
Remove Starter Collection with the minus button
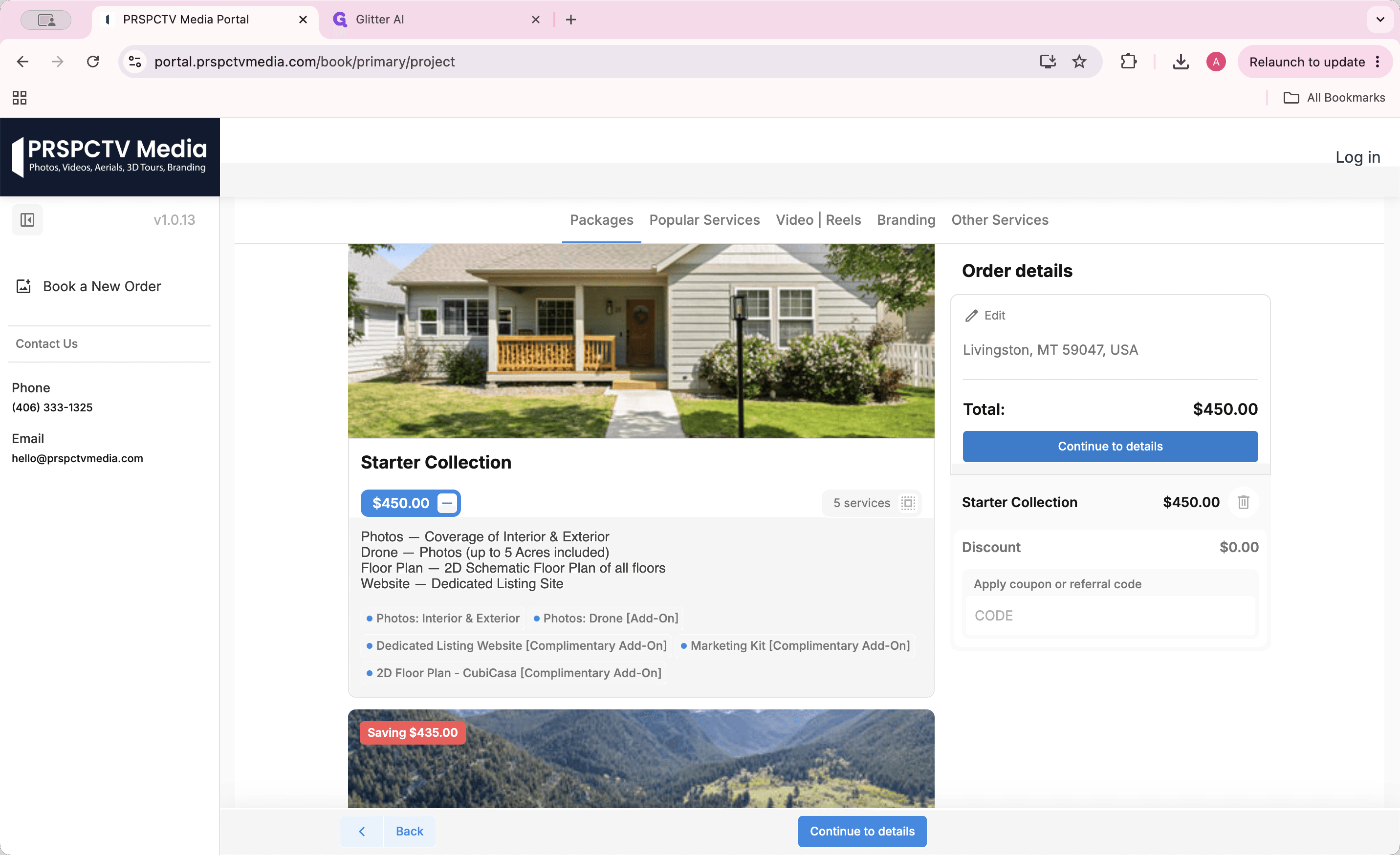448,503
